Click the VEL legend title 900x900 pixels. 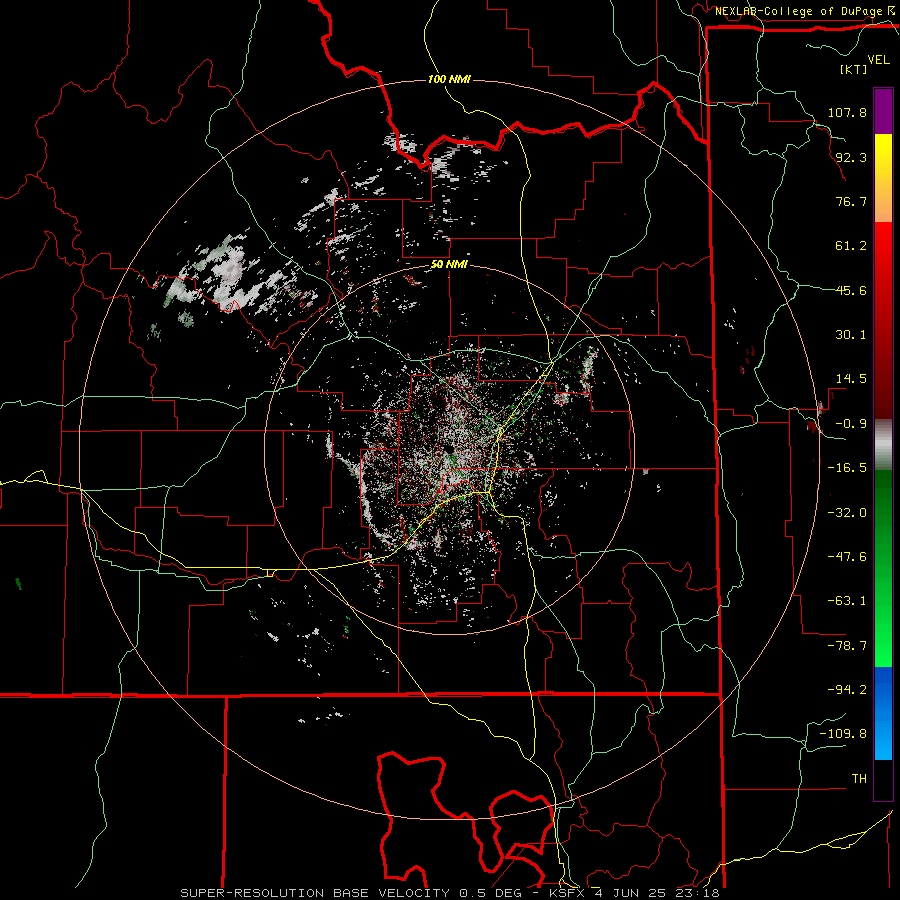point(878,60)
